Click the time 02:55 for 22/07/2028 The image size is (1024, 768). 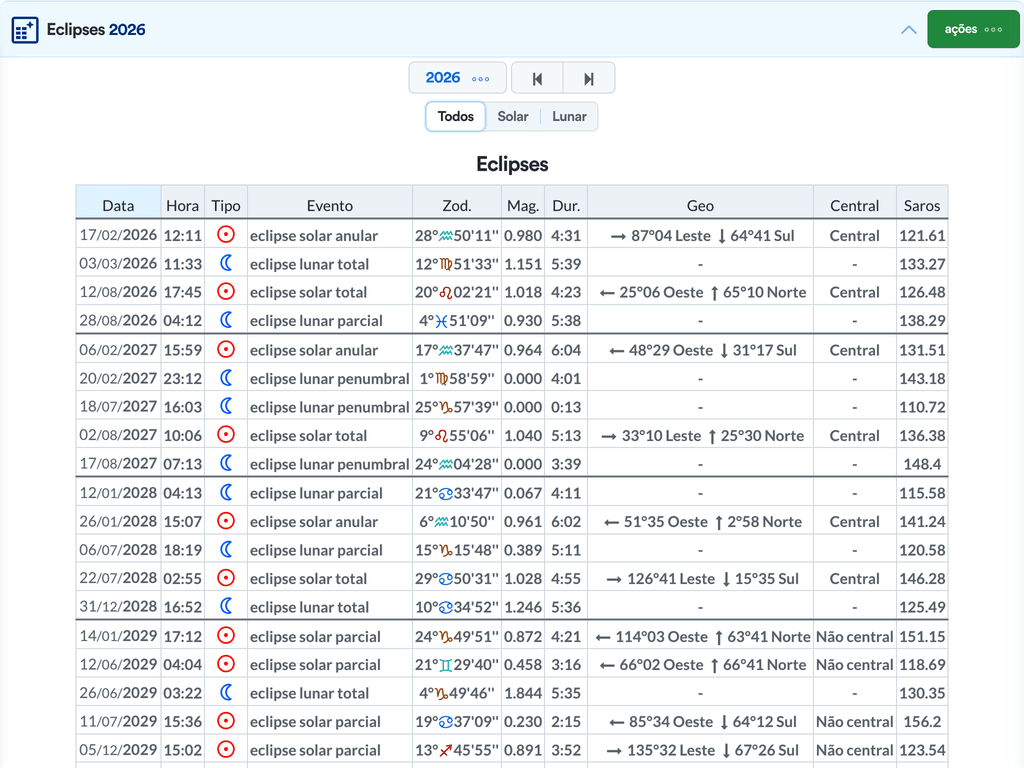[x=183, y=579]
